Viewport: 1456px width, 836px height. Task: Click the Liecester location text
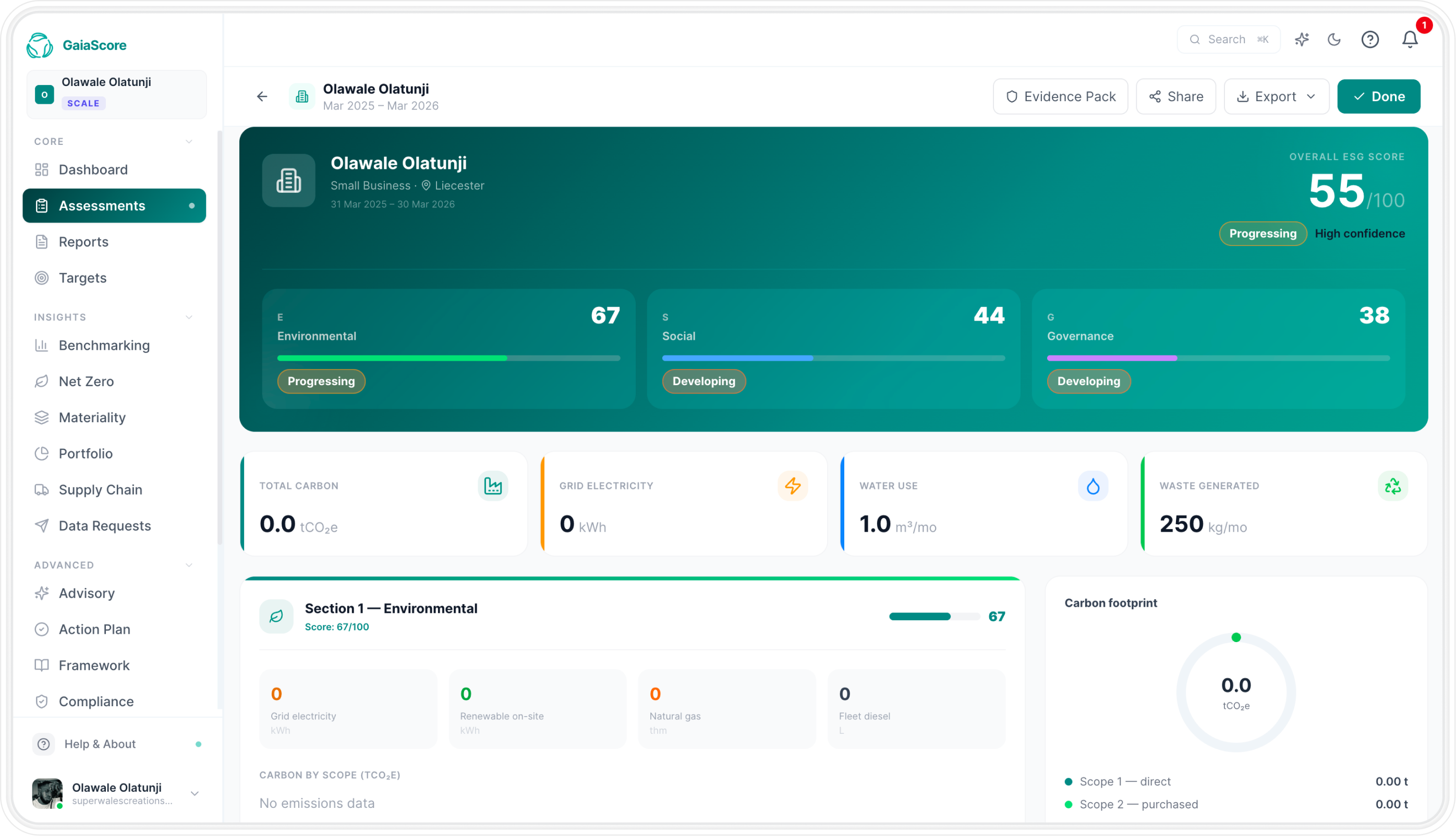point(459,186)
